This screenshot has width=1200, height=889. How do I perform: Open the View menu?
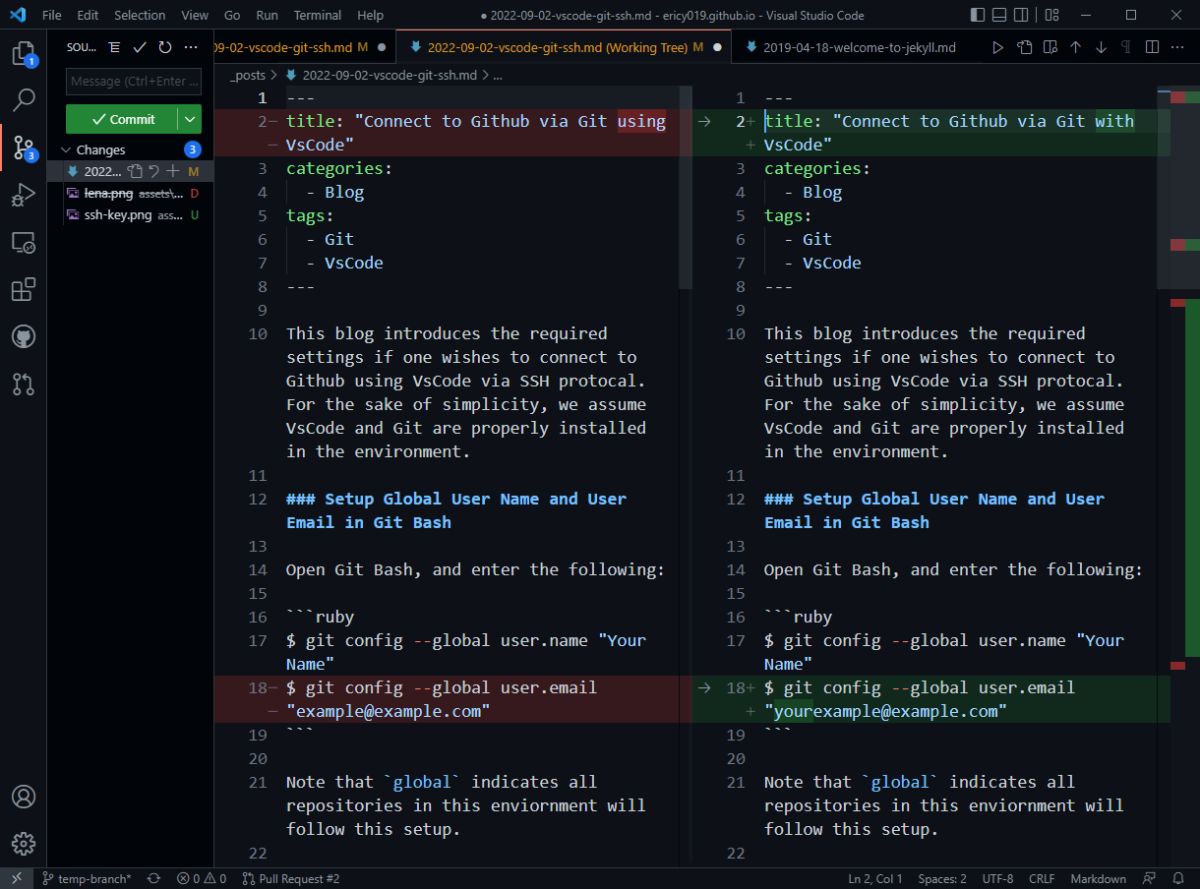195,15
